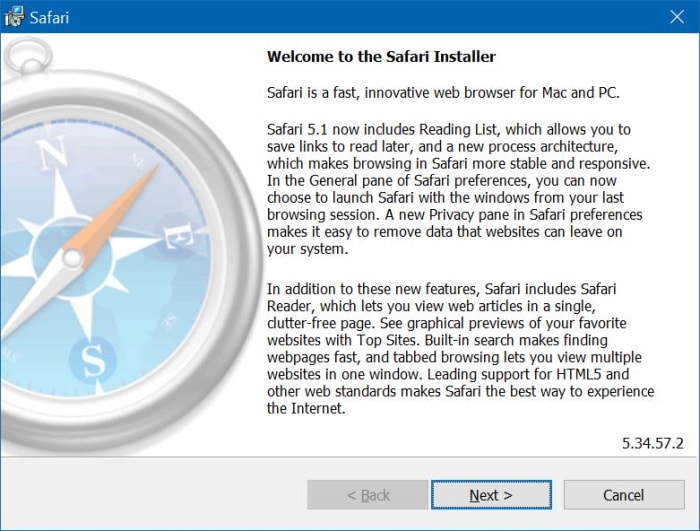Viewport: 700px width, 531px height.
Task: Close the Safari installer window
Action: (677, 17)
